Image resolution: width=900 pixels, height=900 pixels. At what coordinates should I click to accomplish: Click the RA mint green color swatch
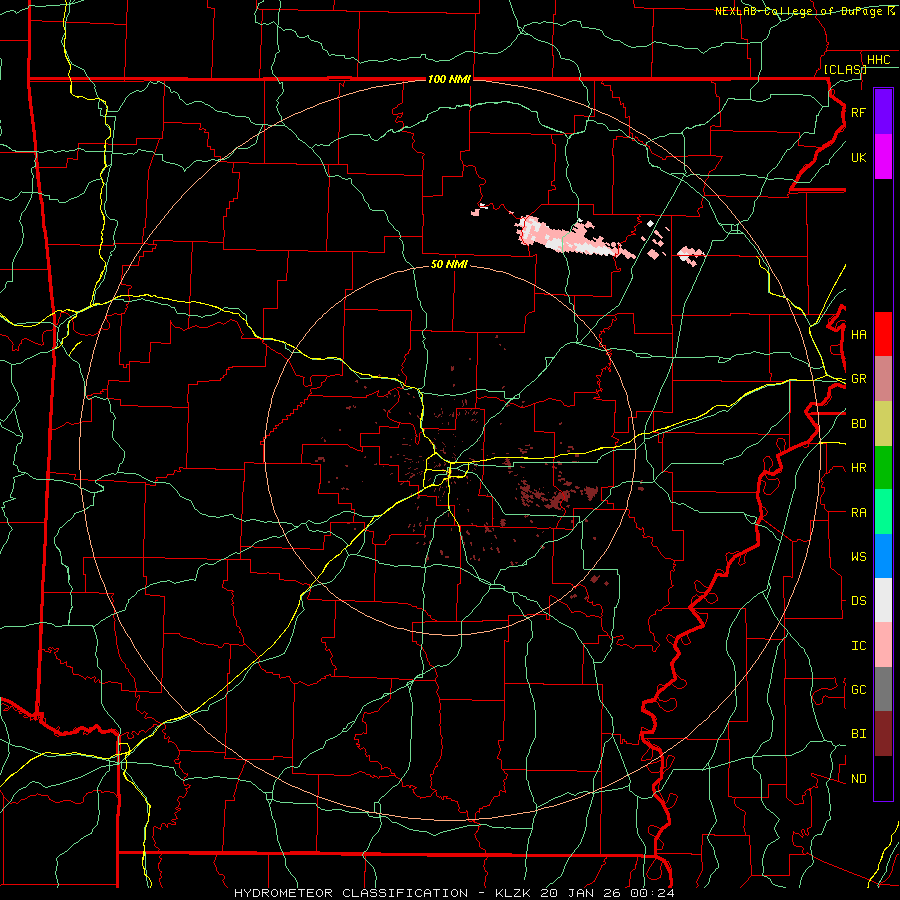click(x=883, y=511)
